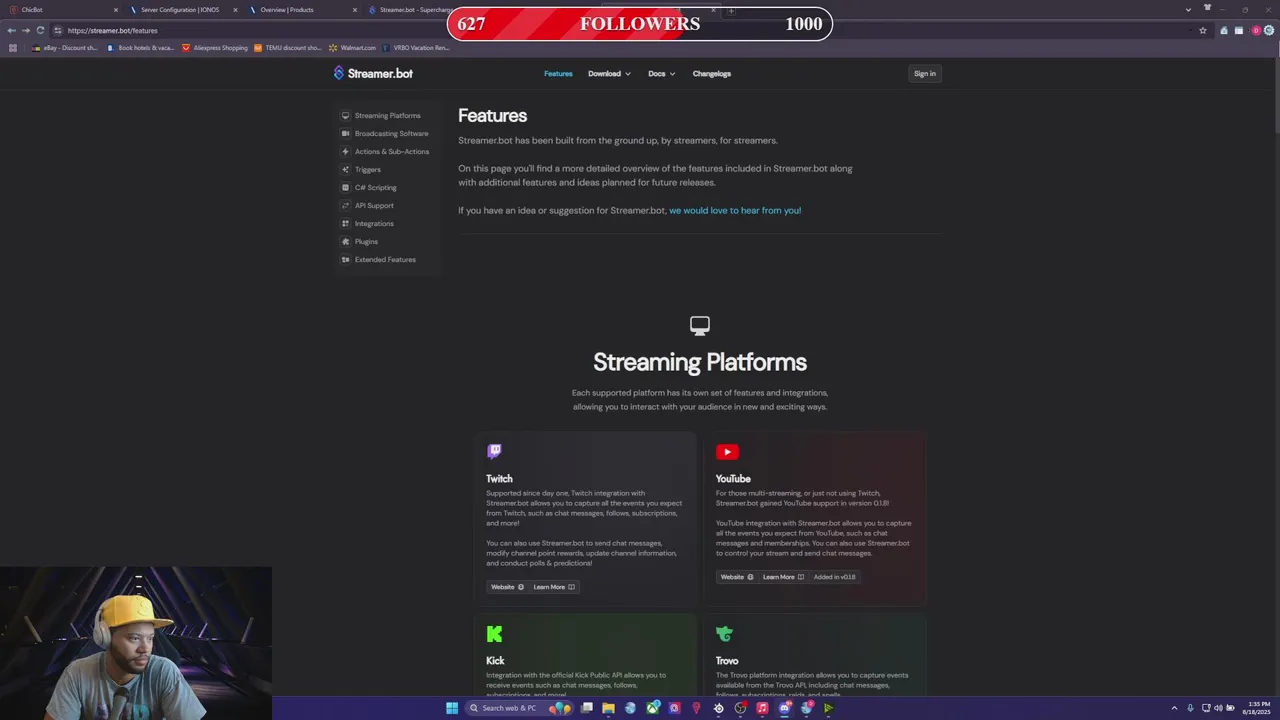This screenshot has width=1280, height=720.
Task: Click the Trovo card heading text
Action: pyautogui.click(x=727, y=661)
